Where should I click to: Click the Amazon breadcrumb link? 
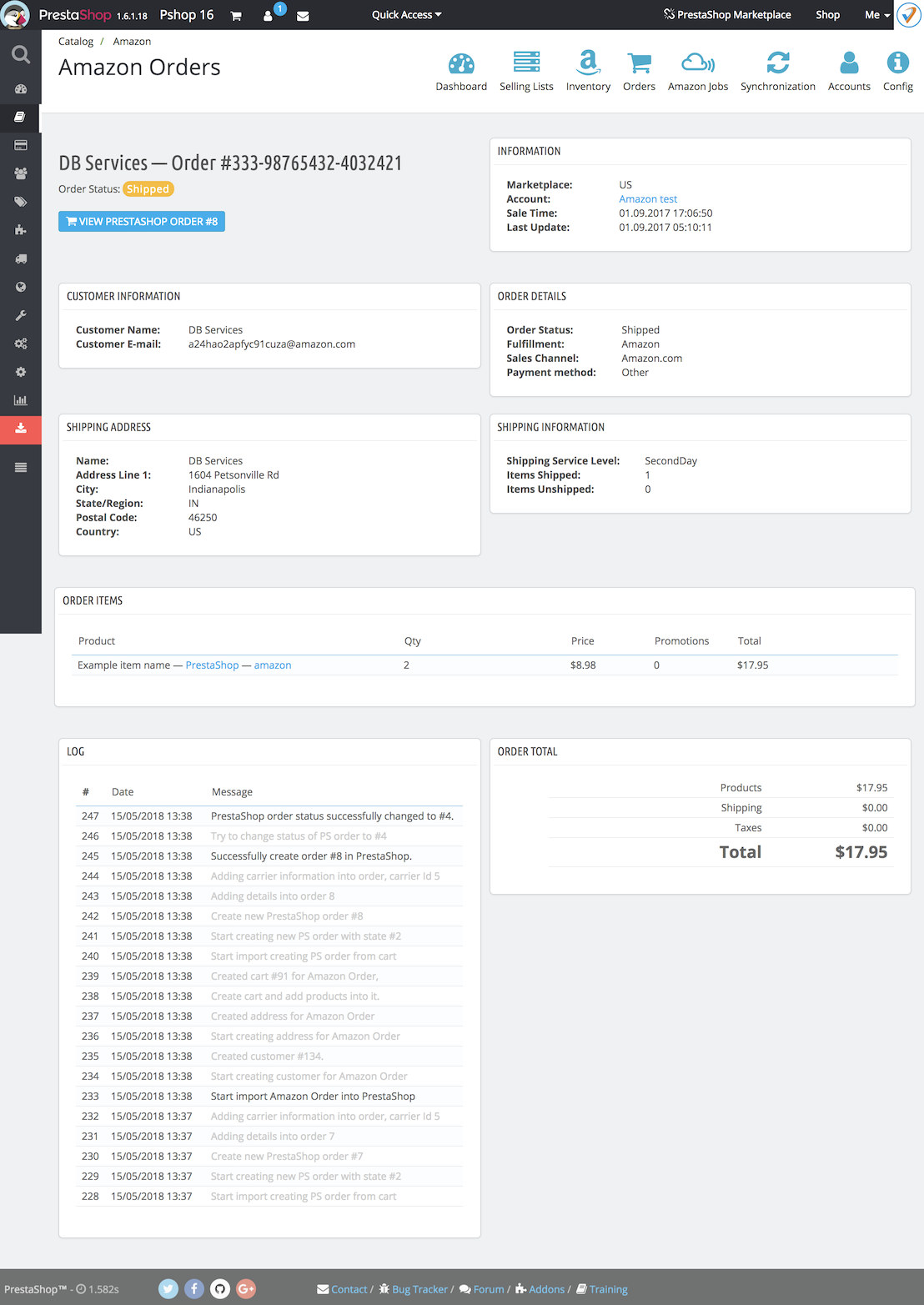click(x=132, y=42)
